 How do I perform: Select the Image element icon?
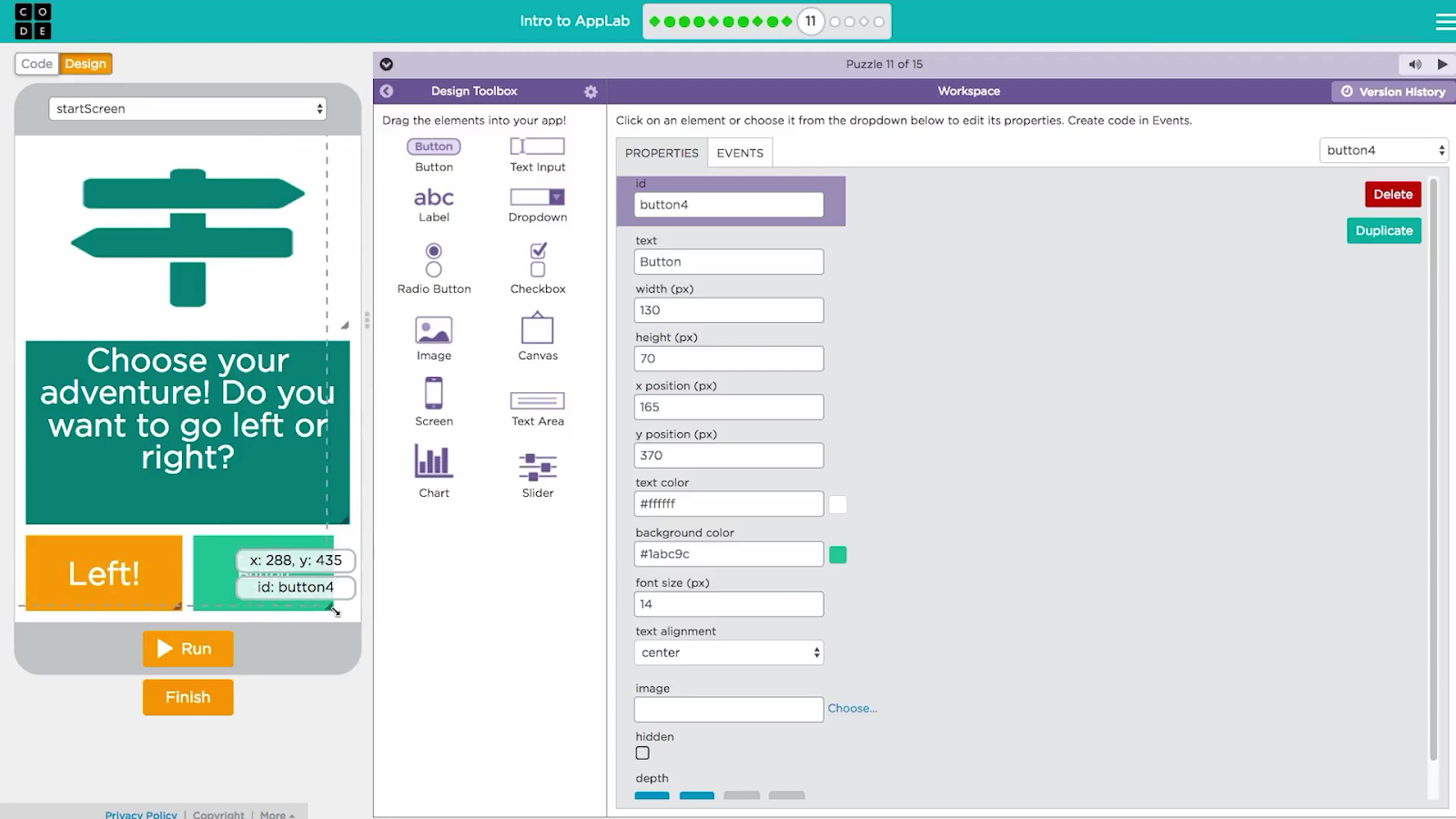[x=433, y=329]
